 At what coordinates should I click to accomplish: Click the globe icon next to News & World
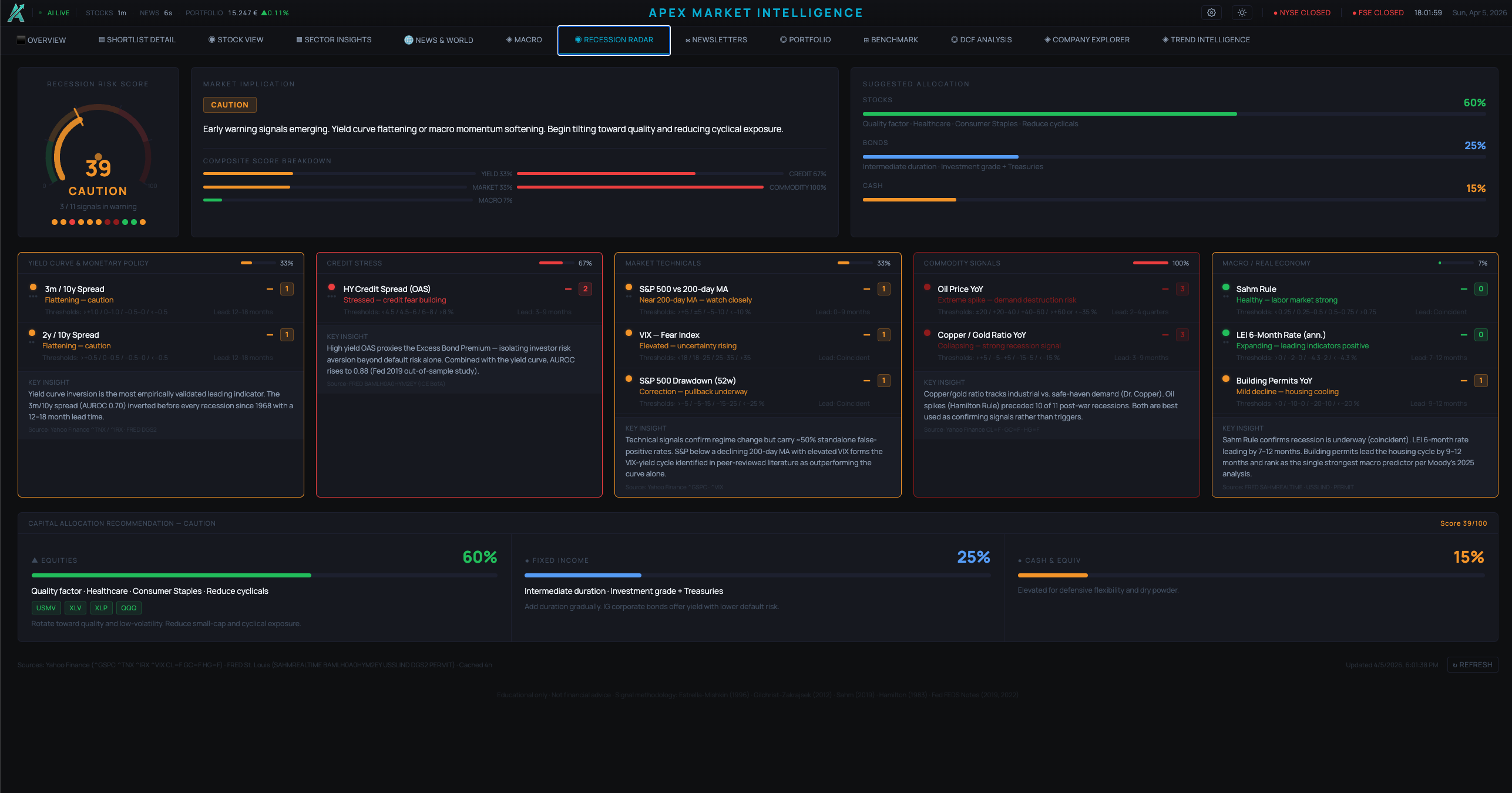click(x=408, y=40)
